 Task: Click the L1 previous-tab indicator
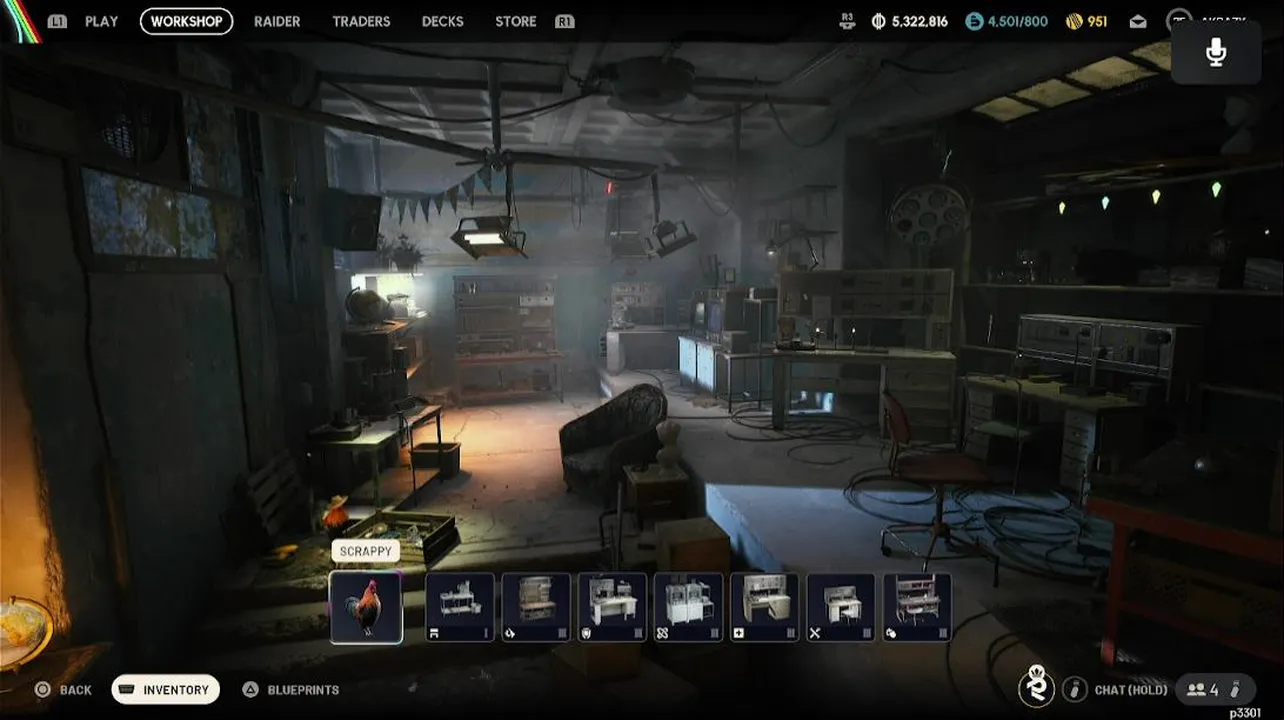[x=57, y=21]
